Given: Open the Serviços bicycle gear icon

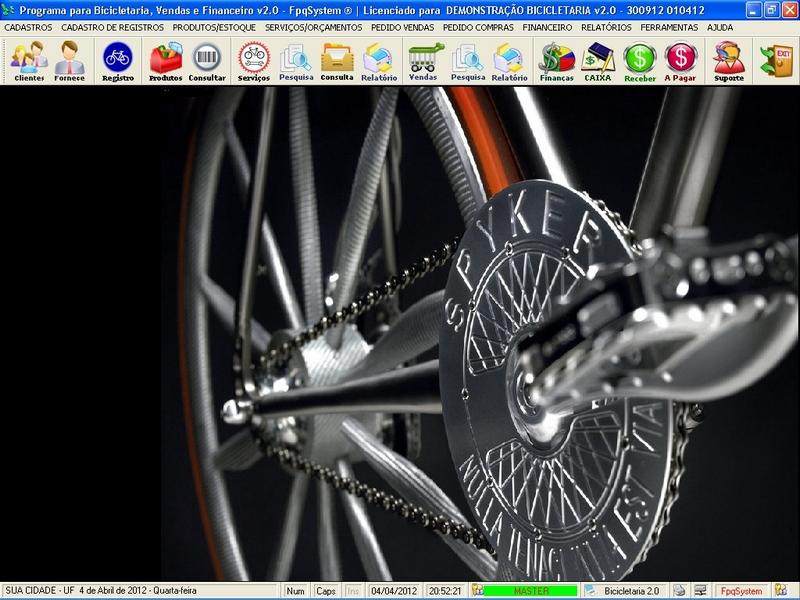Looking at the screenshot, I should tap(254, 61).
